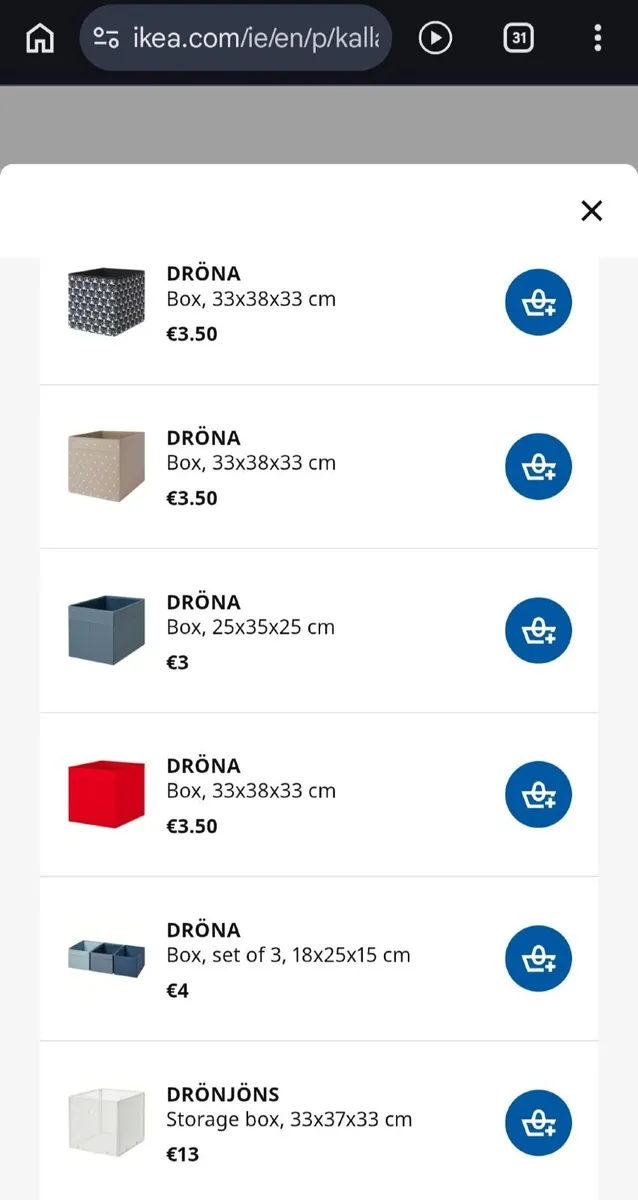
Task: Open the red DRÖNA box thumbnail
Action: click(107, 794)
